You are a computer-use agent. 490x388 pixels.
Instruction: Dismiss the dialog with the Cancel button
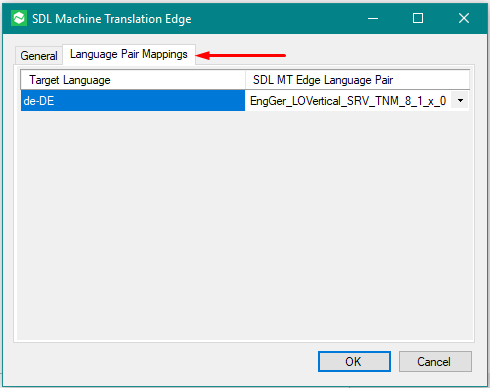435,361
